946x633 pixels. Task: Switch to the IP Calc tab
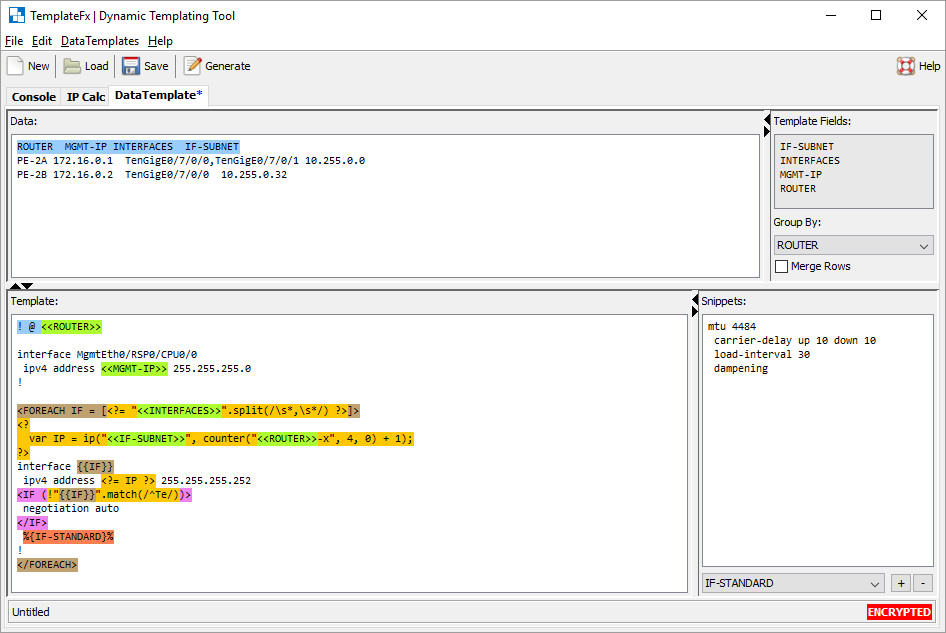click(86, 97)
